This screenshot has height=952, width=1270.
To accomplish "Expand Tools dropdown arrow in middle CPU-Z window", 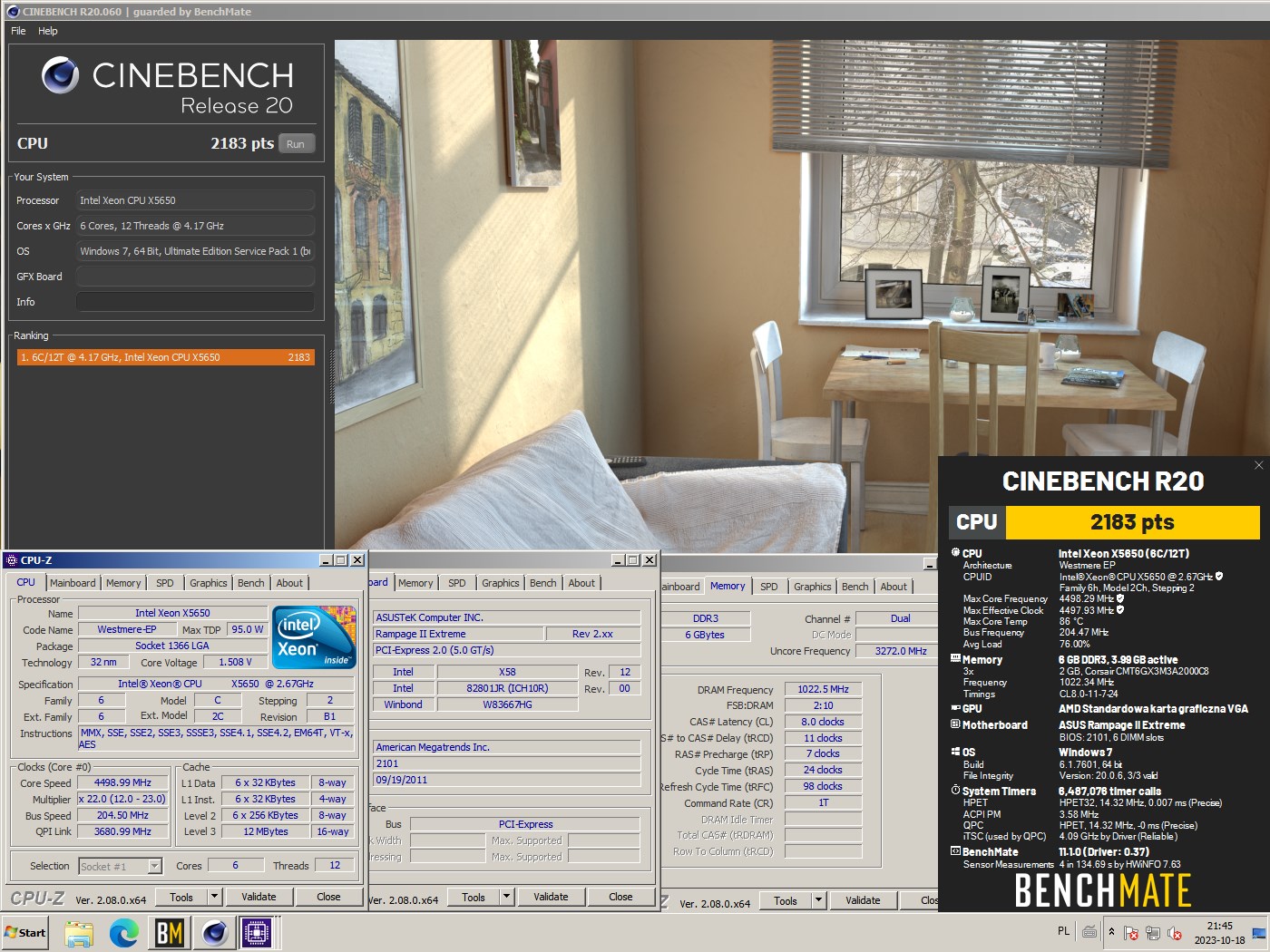I will pos(507,897).
